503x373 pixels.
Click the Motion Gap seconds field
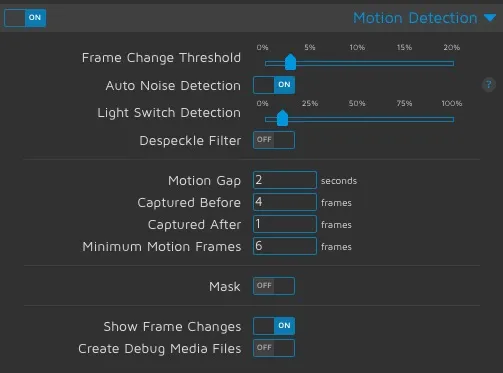coord(285,180)
